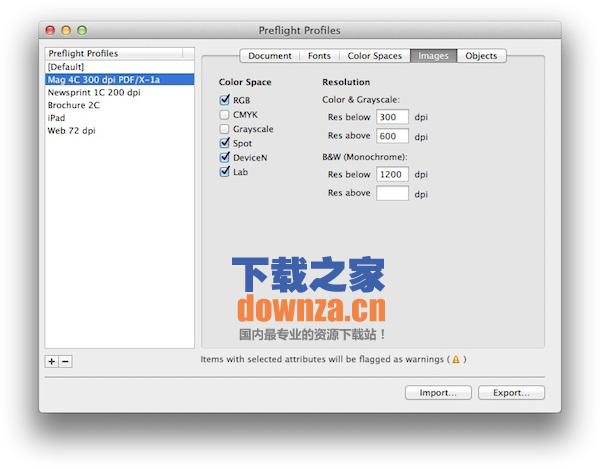Select the iPad profile

click(119, 118)
